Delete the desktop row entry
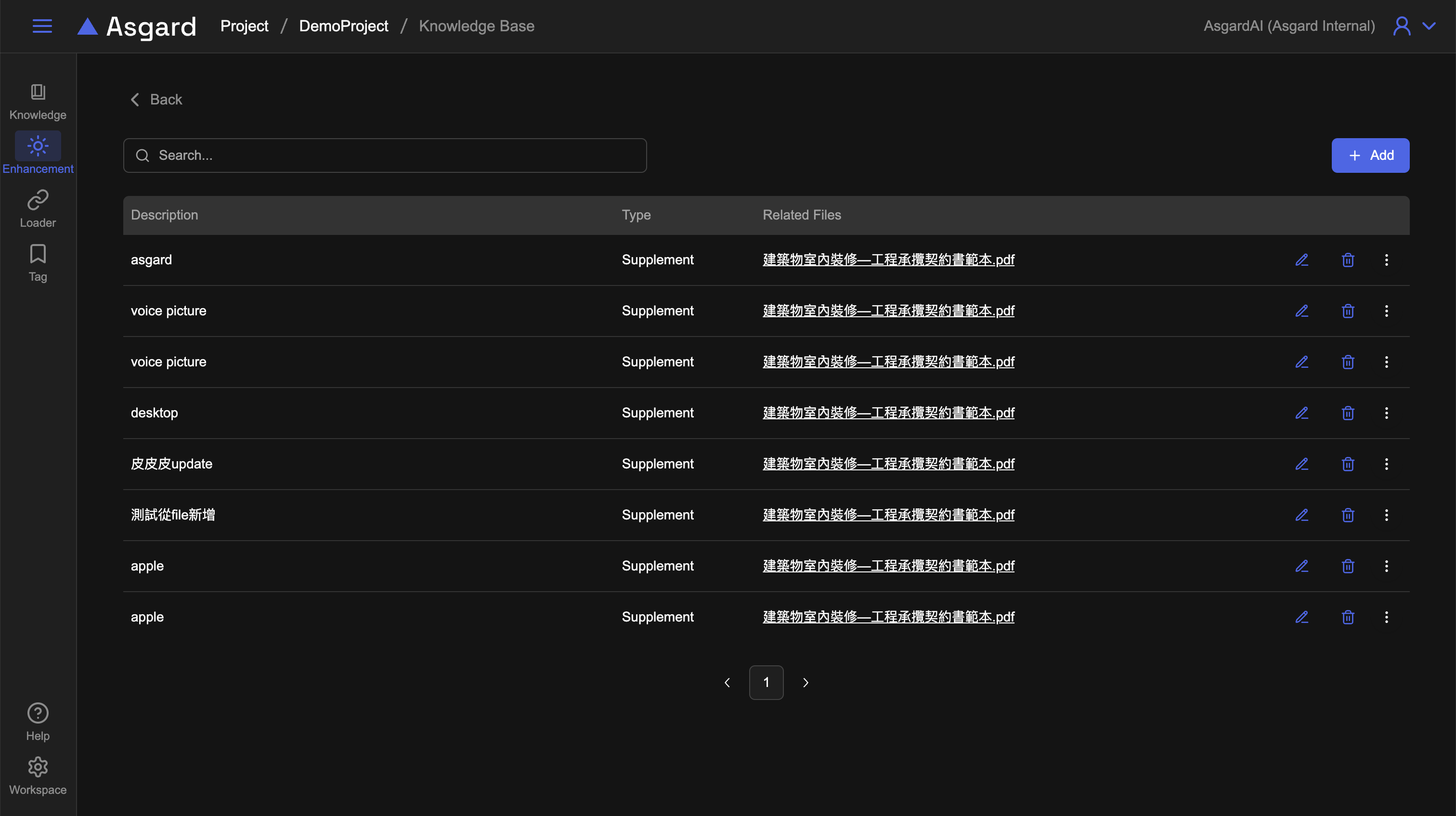The width and height of the screenshot is (1456, 816). (x=1348, y=413)
